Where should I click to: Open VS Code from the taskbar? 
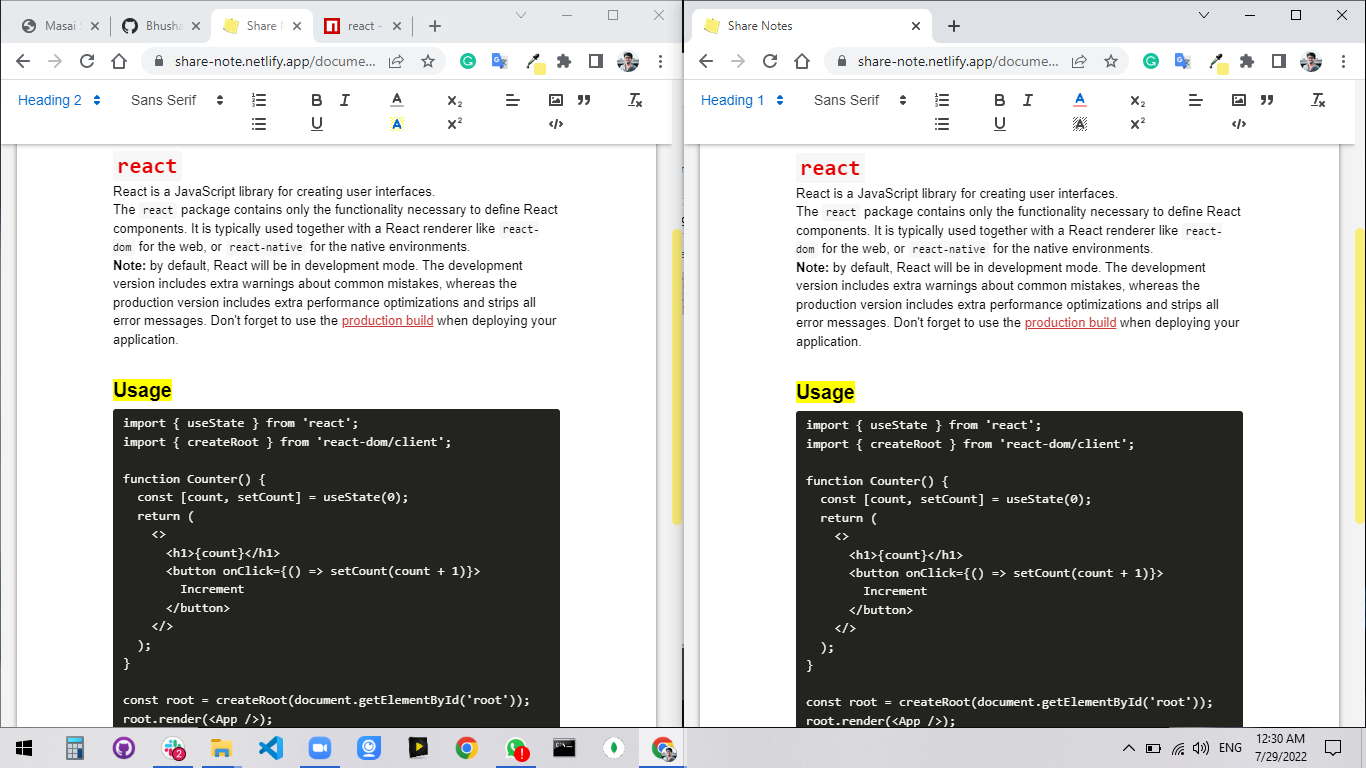coord(271,748)
